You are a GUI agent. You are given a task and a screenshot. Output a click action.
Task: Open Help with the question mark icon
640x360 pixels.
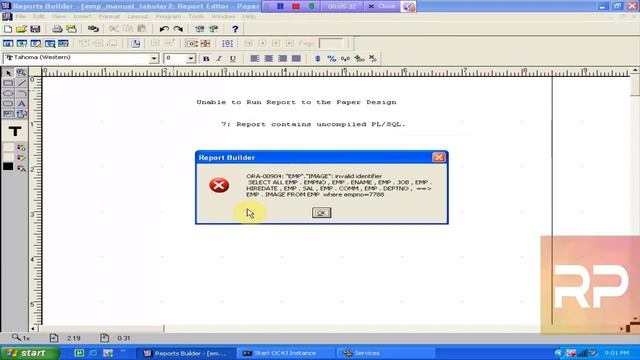pos(235,29)
